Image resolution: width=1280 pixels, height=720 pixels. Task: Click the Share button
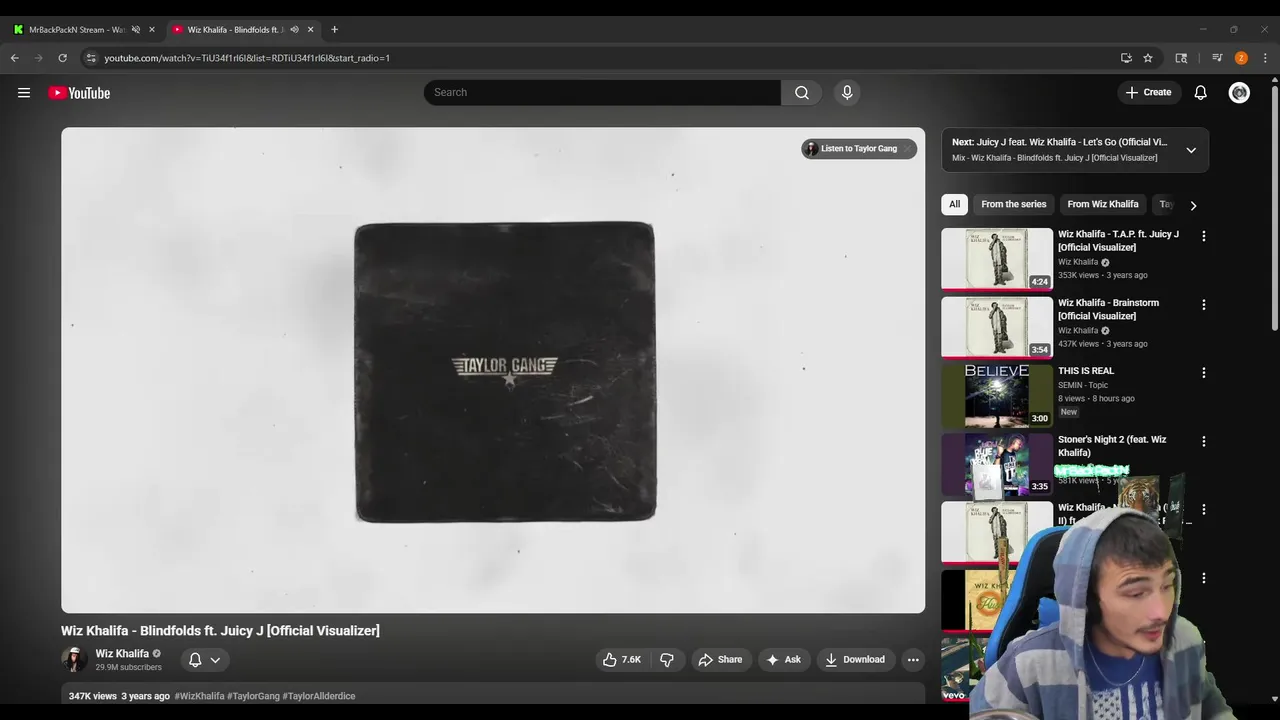720,660
